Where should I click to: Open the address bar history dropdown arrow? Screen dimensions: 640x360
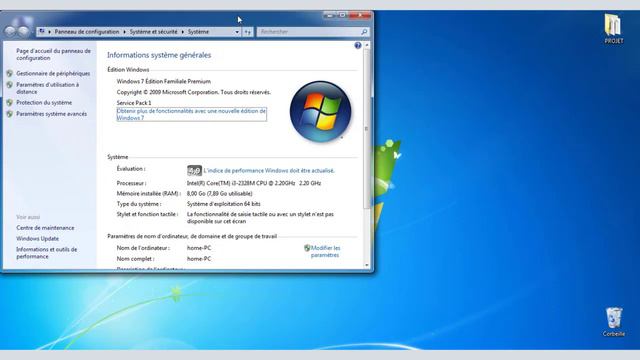pyautogui.click(x=237, y=32)
